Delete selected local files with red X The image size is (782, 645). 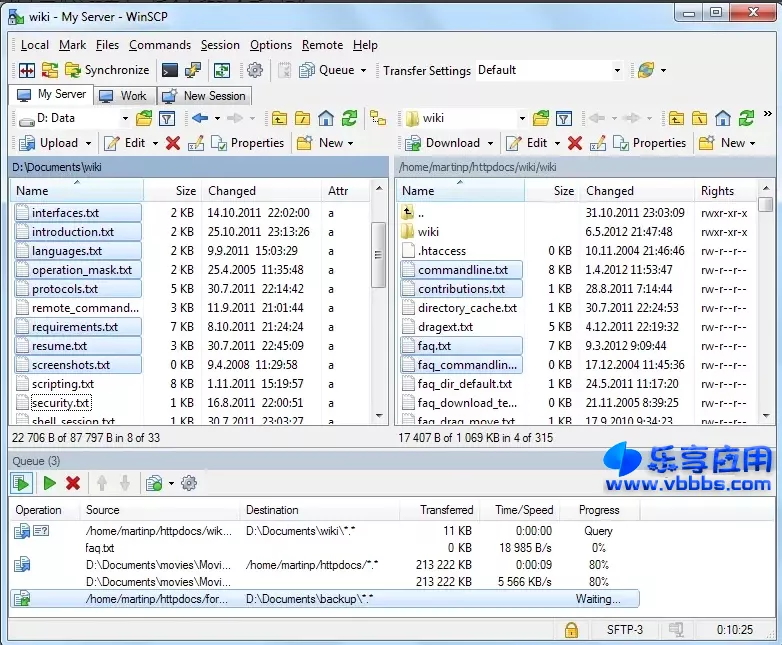(173, 144)
